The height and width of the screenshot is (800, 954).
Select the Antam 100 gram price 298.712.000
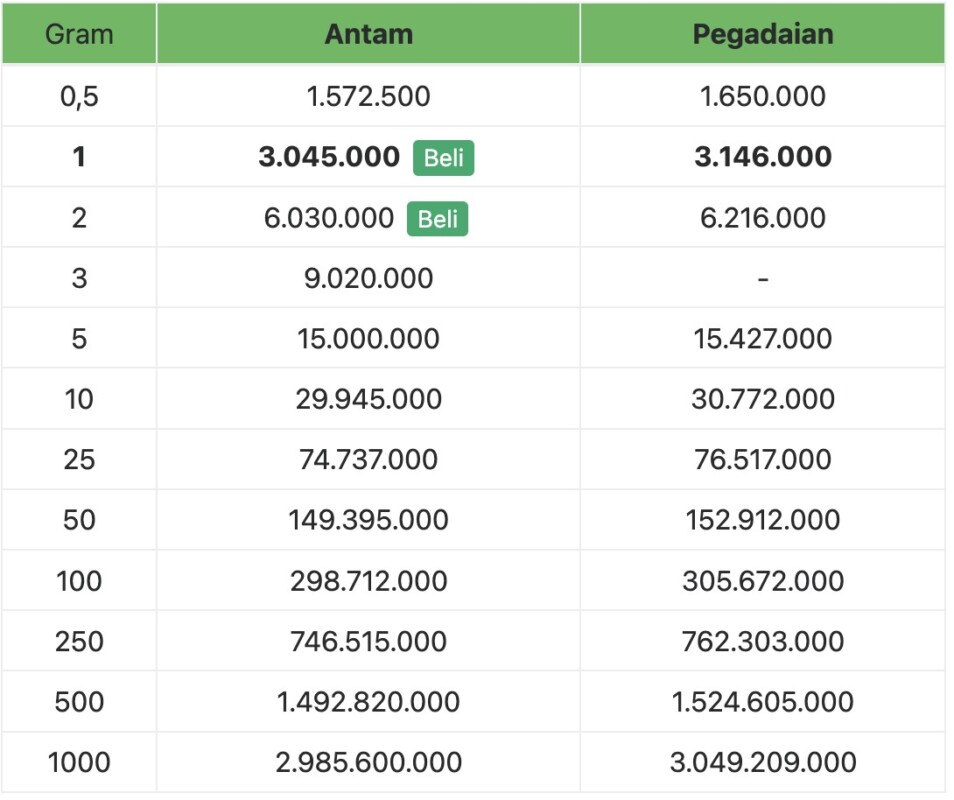(x=368, y=581)
